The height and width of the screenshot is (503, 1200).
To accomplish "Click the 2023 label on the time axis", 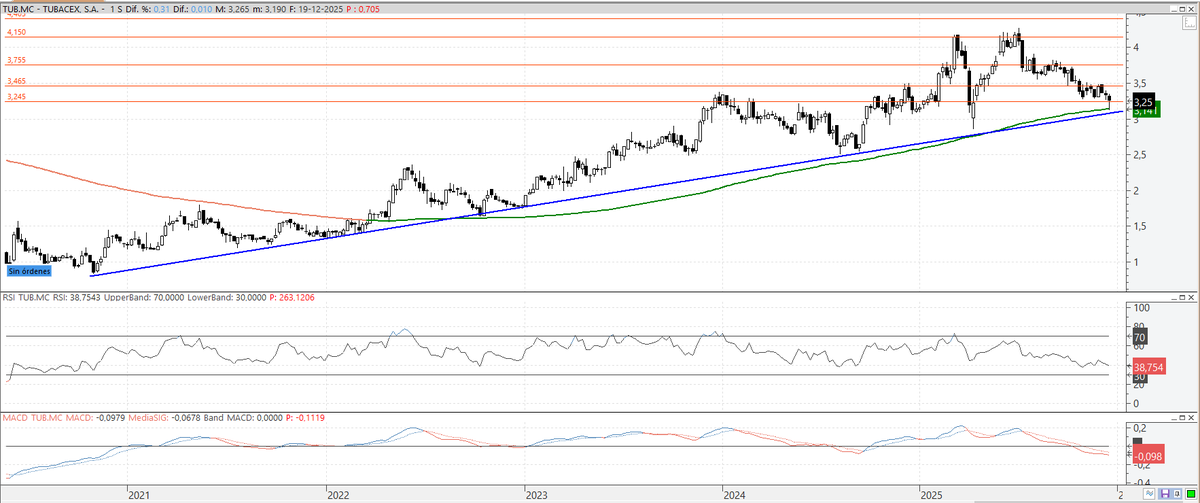I will coord(536,494).
